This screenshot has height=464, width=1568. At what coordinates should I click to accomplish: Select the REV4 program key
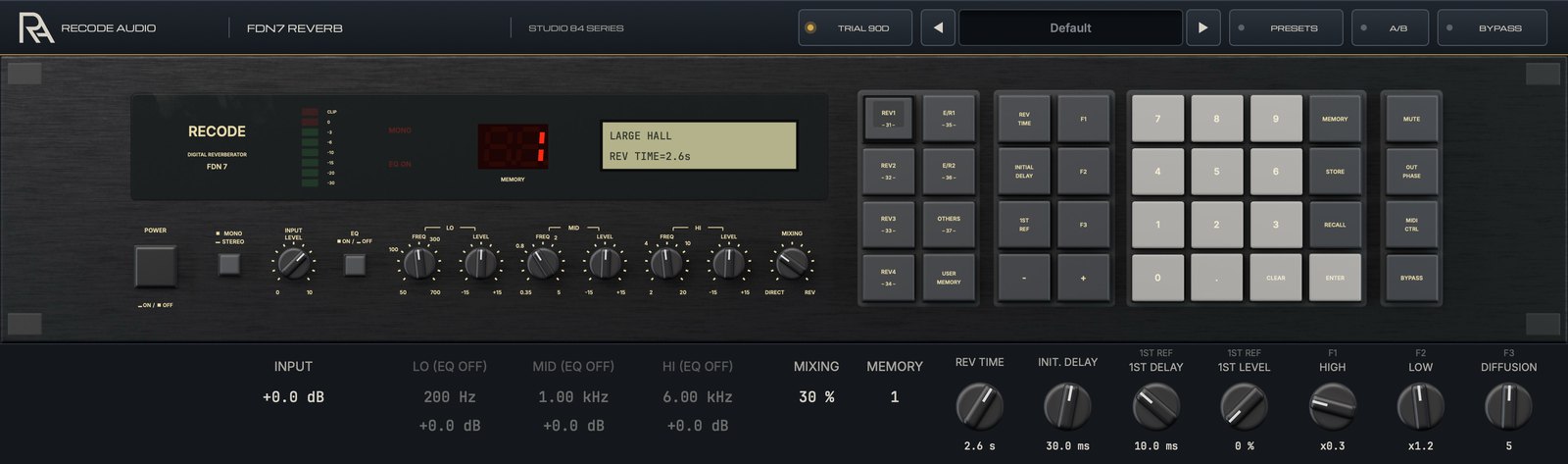point(888,278)
